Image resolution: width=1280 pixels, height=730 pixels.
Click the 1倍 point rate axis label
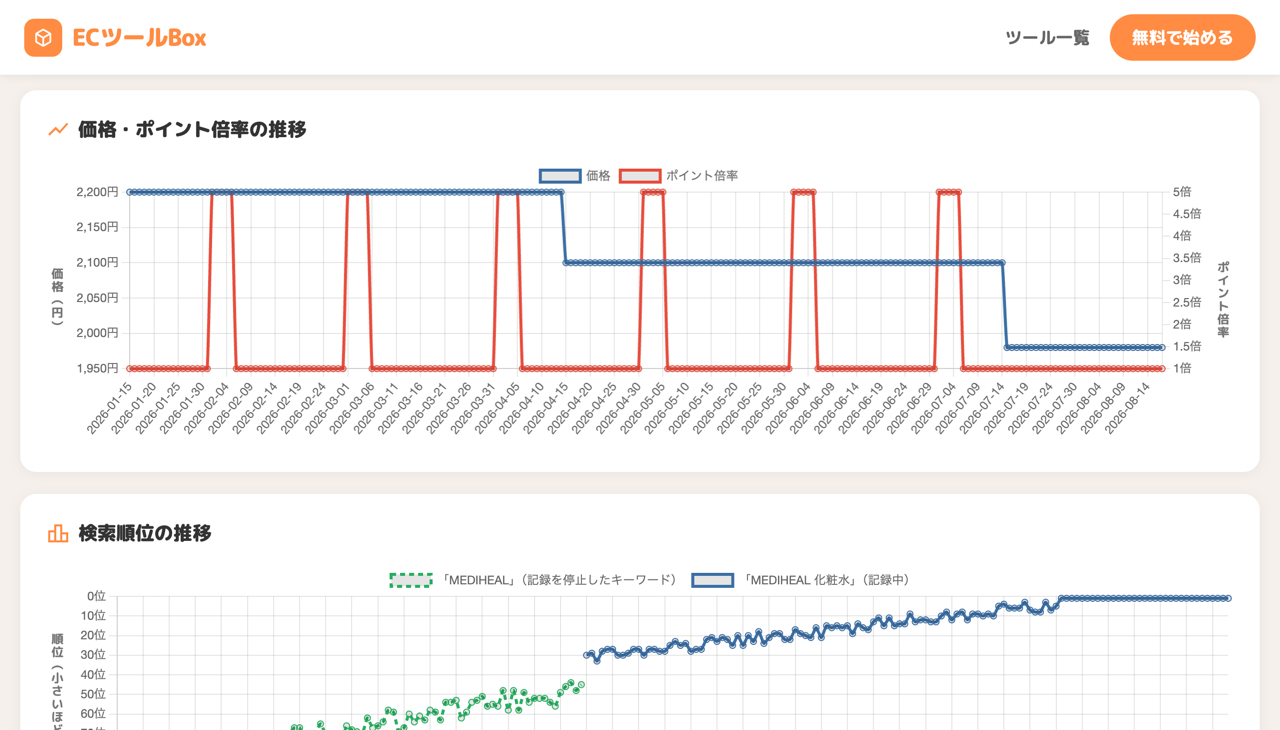point(1182,368)
